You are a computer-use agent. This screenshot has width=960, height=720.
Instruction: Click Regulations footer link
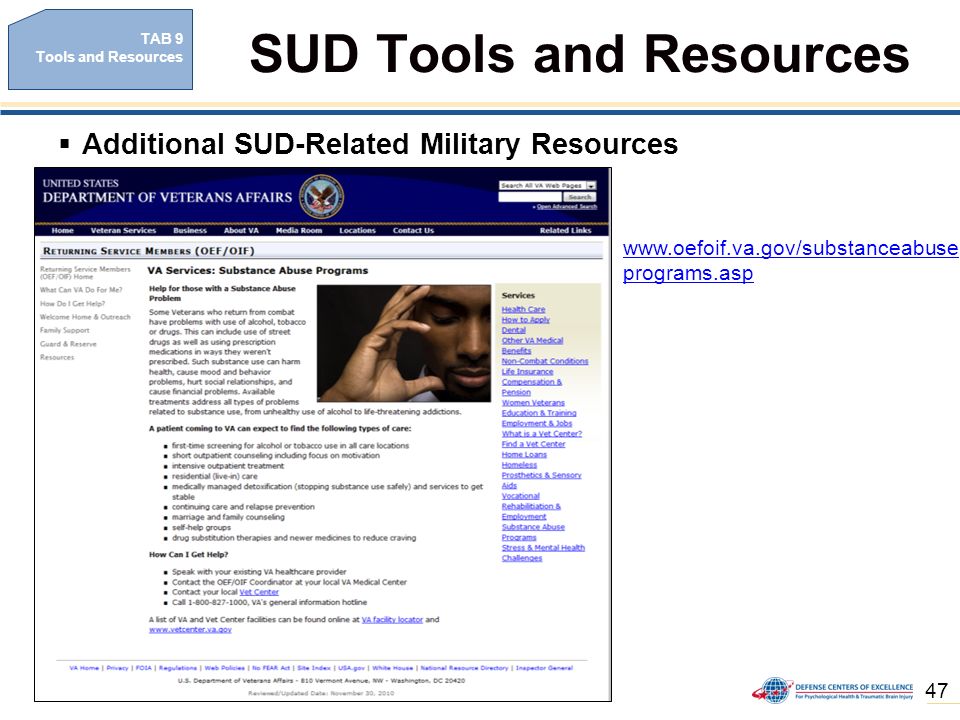(x=178, y=669)
